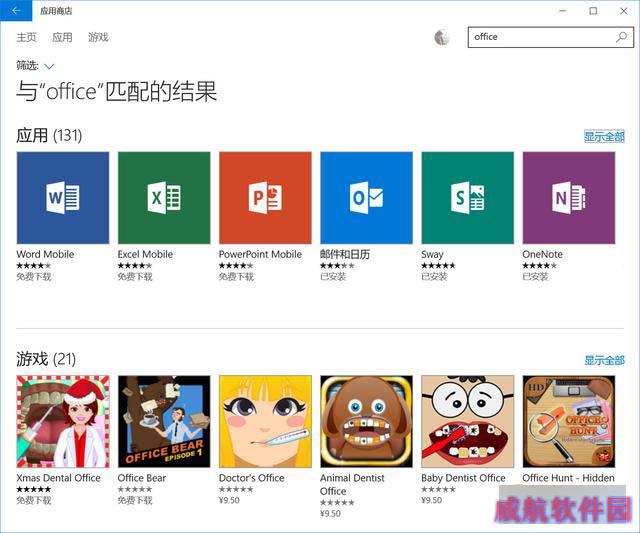Switch to the 应用 apps tab
The width and height of the screenshot is (640, 533).
(x=62, y=38)
